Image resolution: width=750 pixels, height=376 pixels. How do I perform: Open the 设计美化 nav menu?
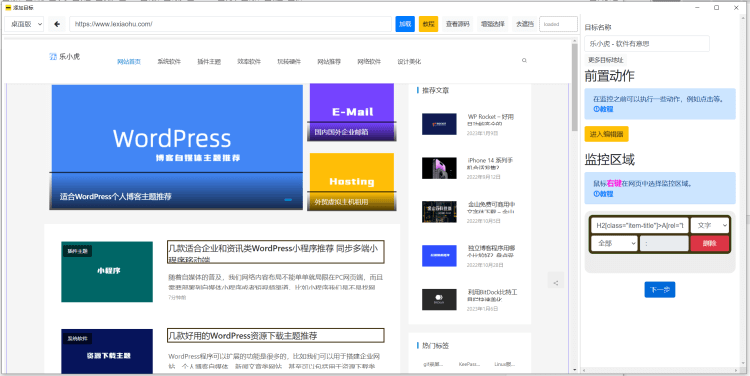click(x=409, y=62)
